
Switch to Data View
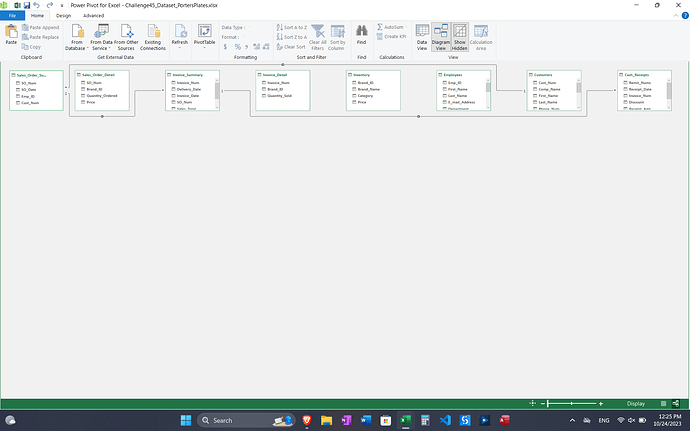(x=422, y=37)
